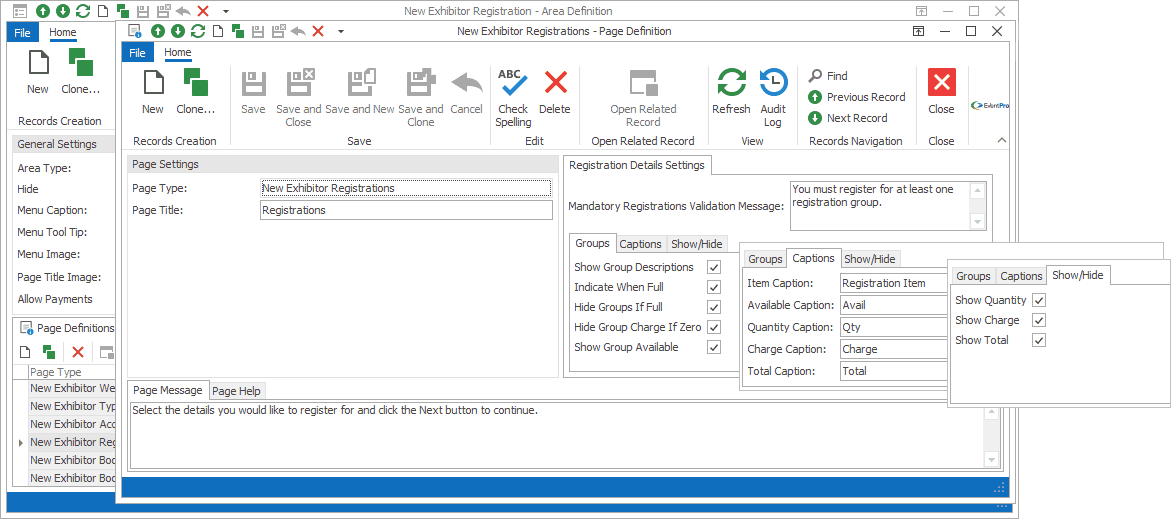Image resolution: width=1171 pixels, height=519 pixels.
Task: Click the Page Title input field
Action: click(406, 211)
